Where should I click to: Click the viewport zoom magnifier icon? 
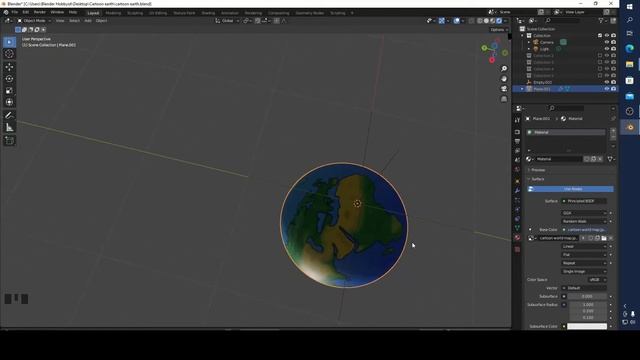pos(504,69)
